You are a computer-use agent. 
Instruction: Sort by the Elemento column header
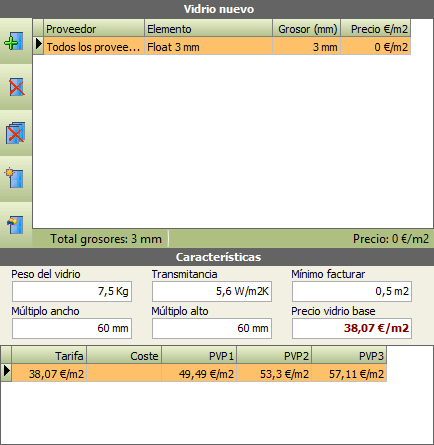coord(208,28)
